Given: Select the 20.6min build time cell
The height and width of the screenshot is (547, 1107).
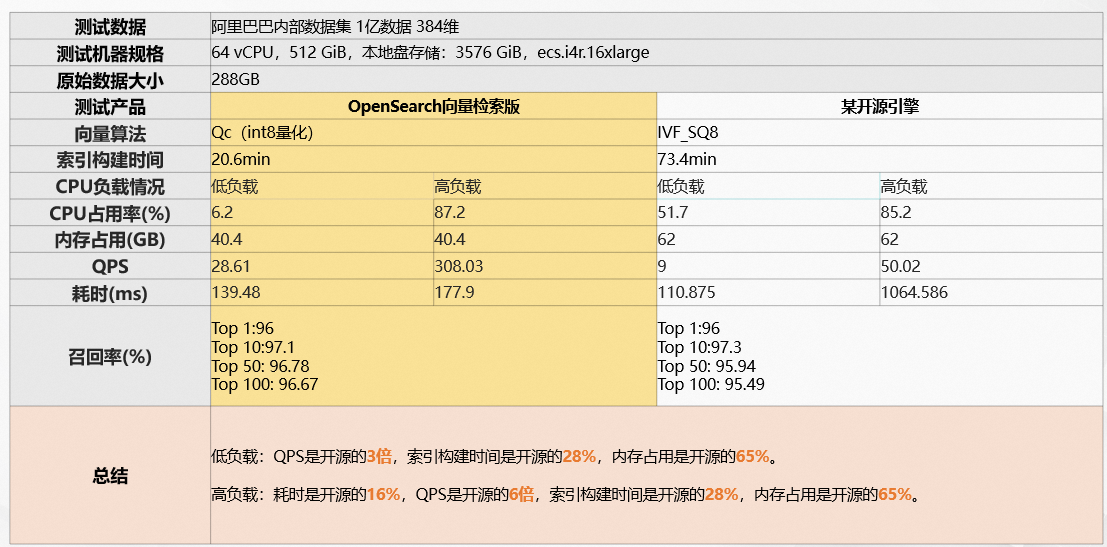Looking at the screenshot, I should [433, 160].
